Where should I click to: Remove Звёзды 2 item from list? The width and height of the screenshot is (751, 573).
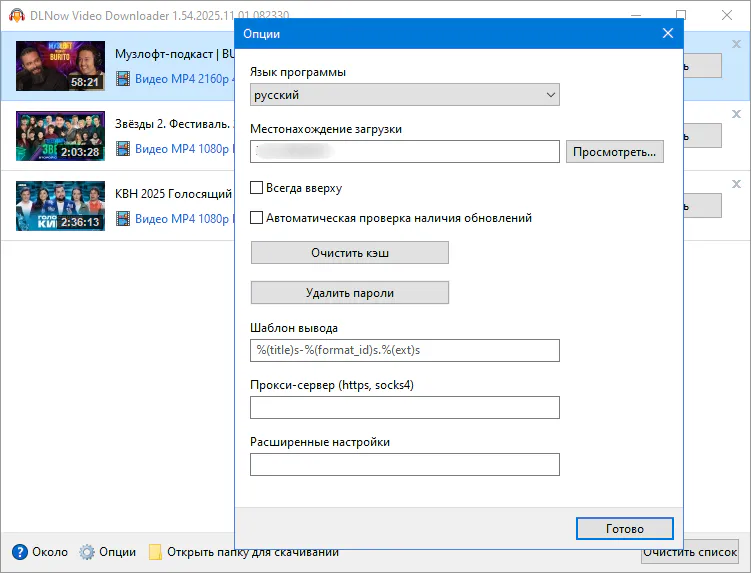pos(736,114)
